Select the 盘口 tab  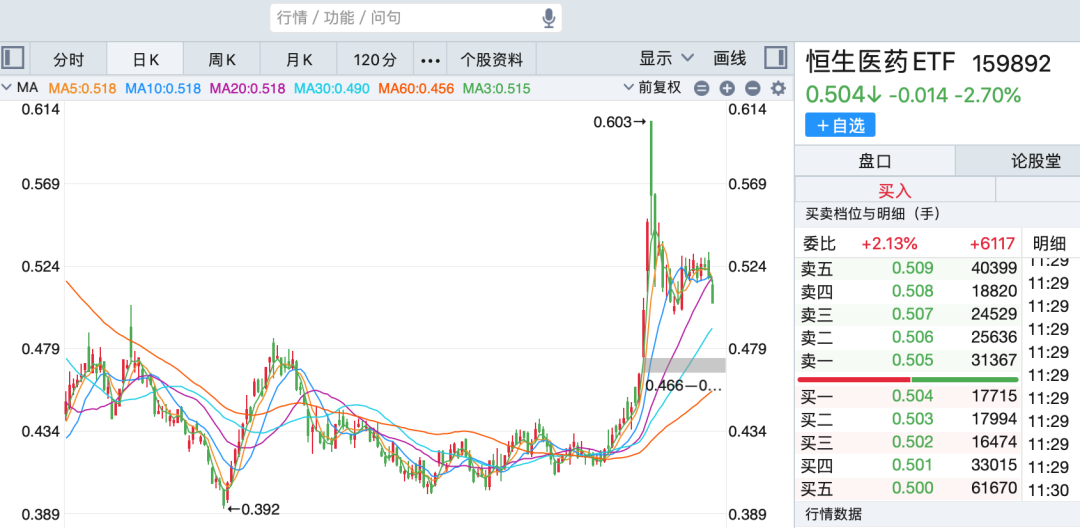[875, 162]
